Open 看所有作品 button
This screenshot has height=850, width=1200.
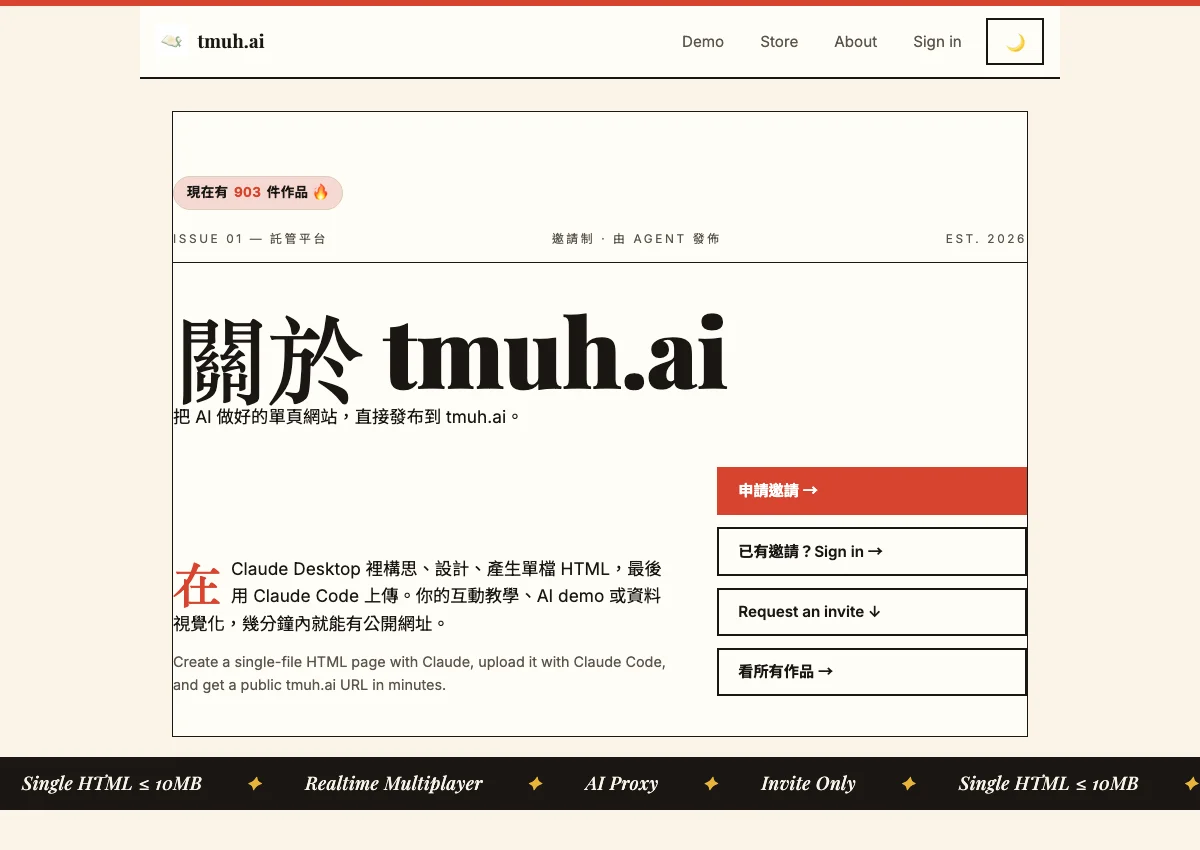(872, 672)
